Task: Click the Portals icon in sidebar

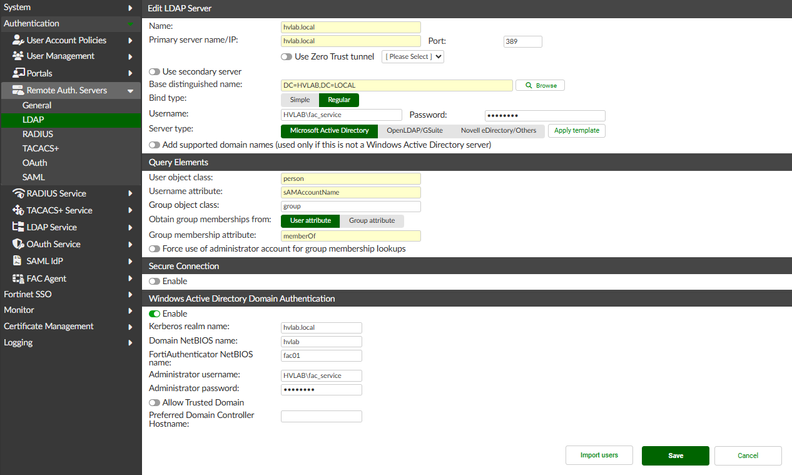Action: (x=18, y=73)
